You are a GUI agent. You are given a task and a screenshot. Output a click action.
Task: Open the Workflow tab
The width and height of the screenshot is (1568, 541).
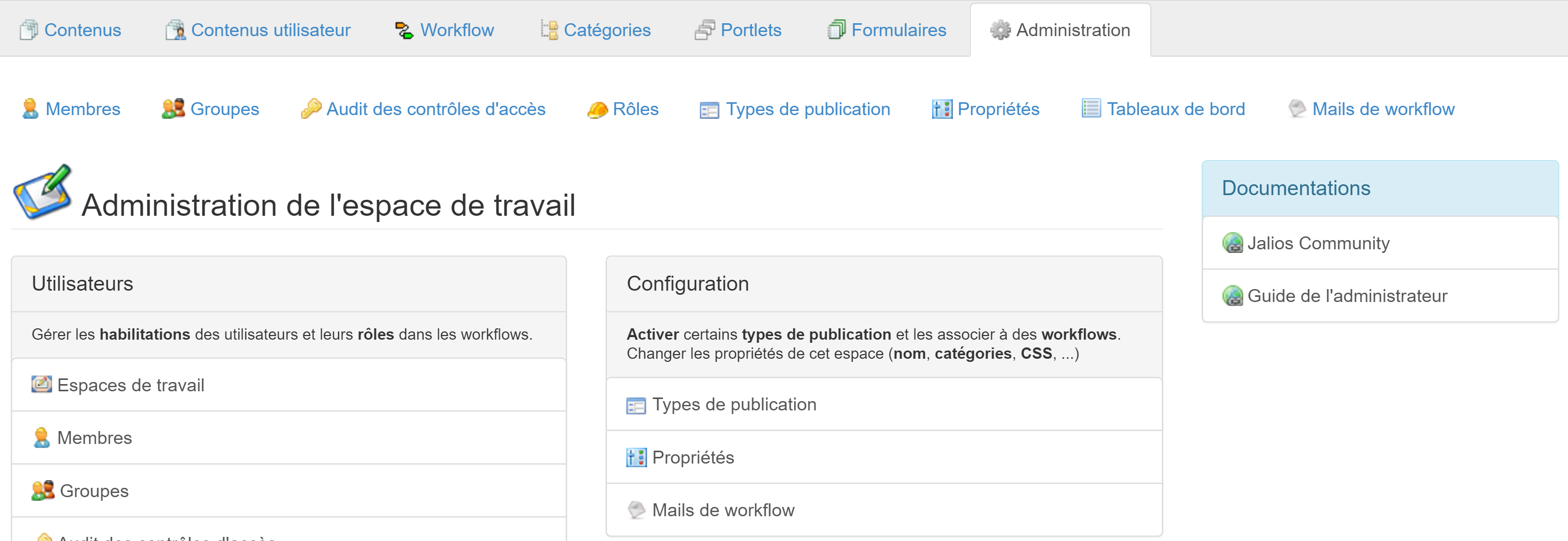coord(444,30)
